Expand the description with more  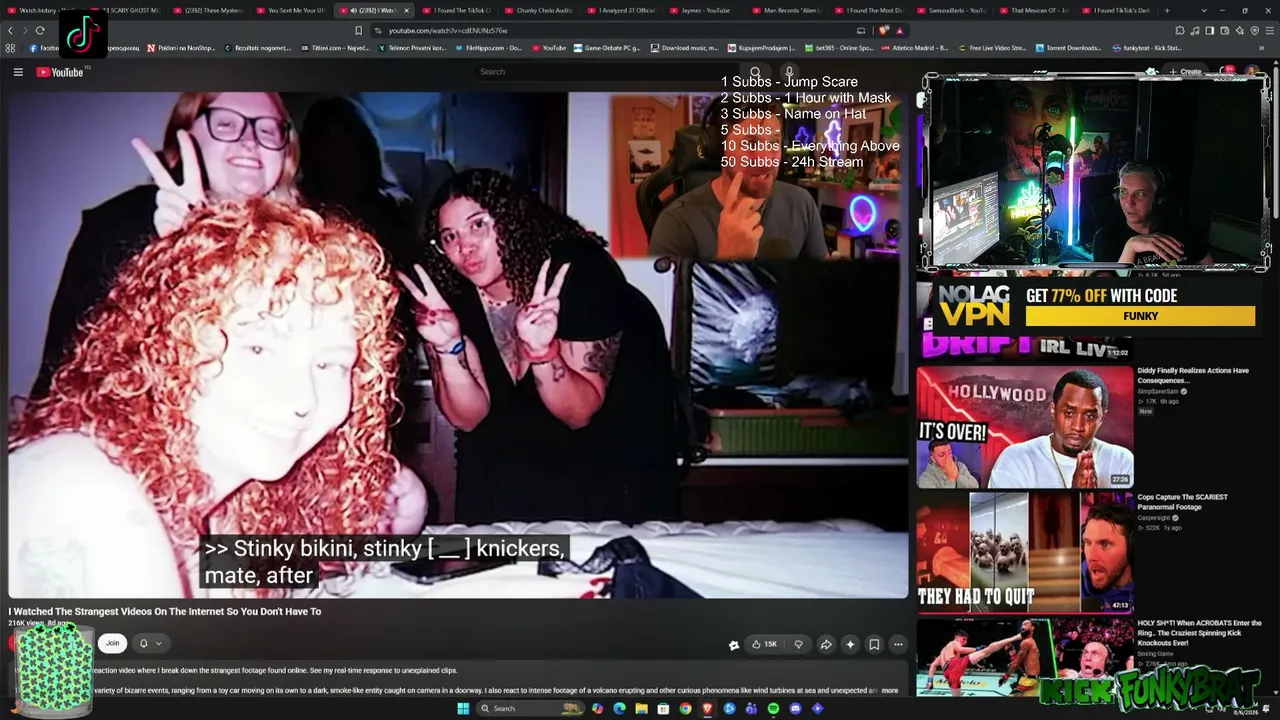click(x=889, y=690)
